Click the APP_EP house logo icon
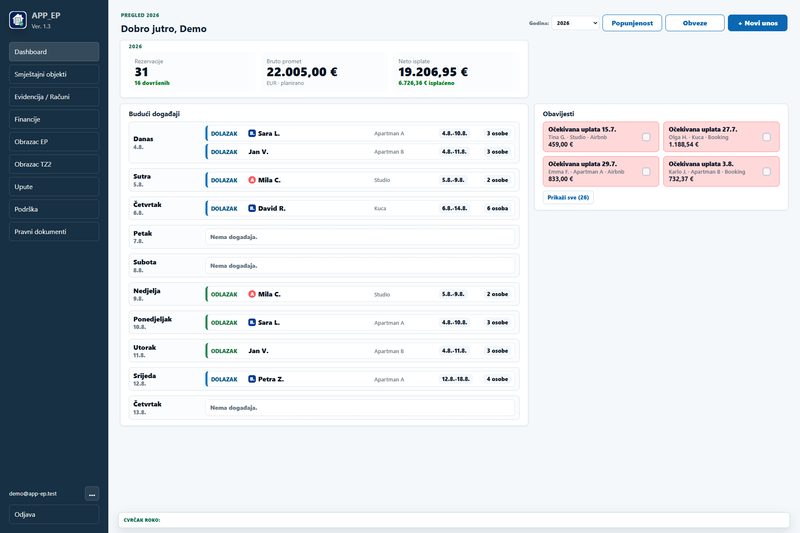This screenshot has width=800, height=533. tap(18, 20)
